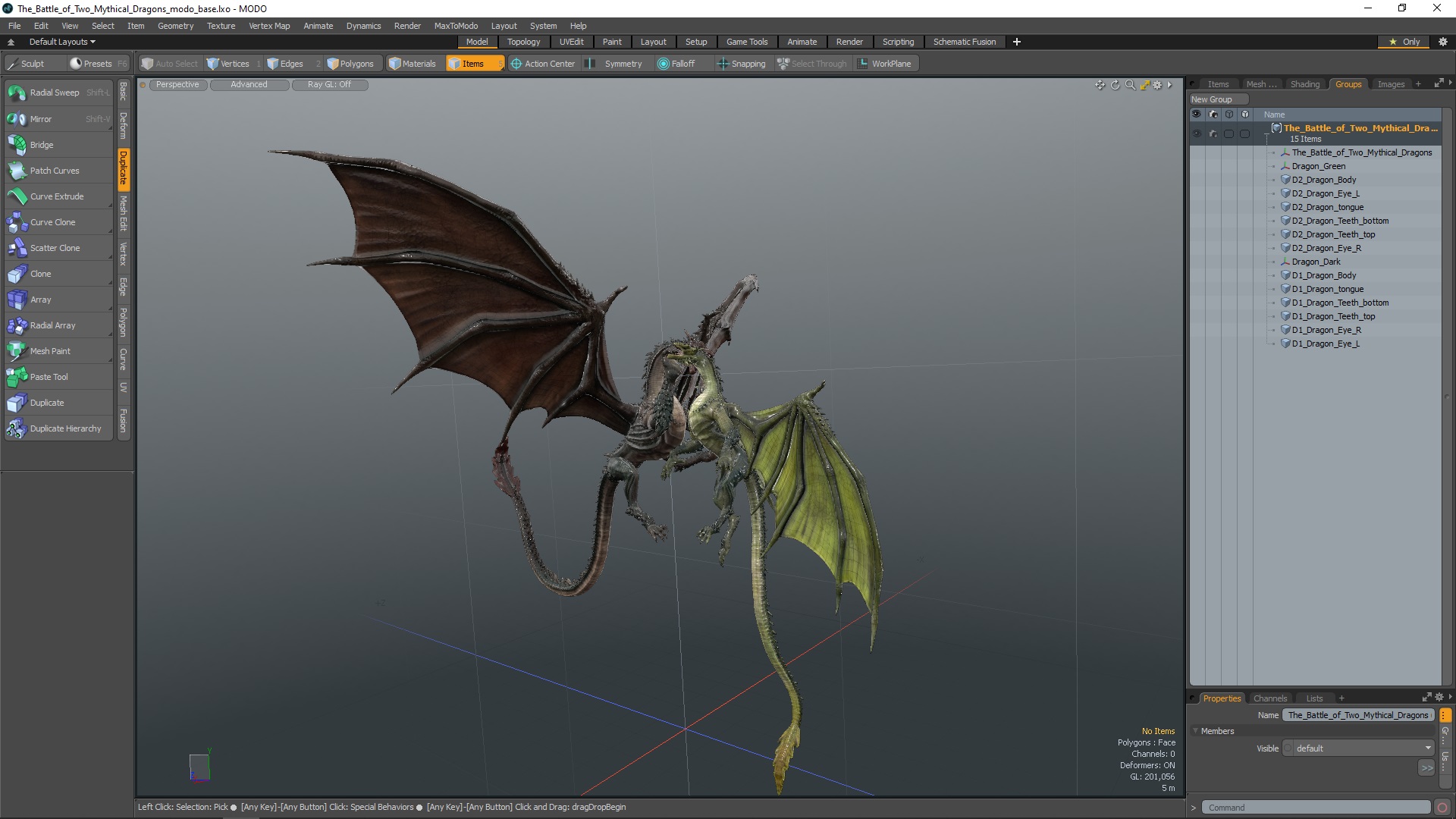Open the Advanced shading style dropdown
Image resolution: width=1456 pixels, height=819 pixels.
point(249,85)
